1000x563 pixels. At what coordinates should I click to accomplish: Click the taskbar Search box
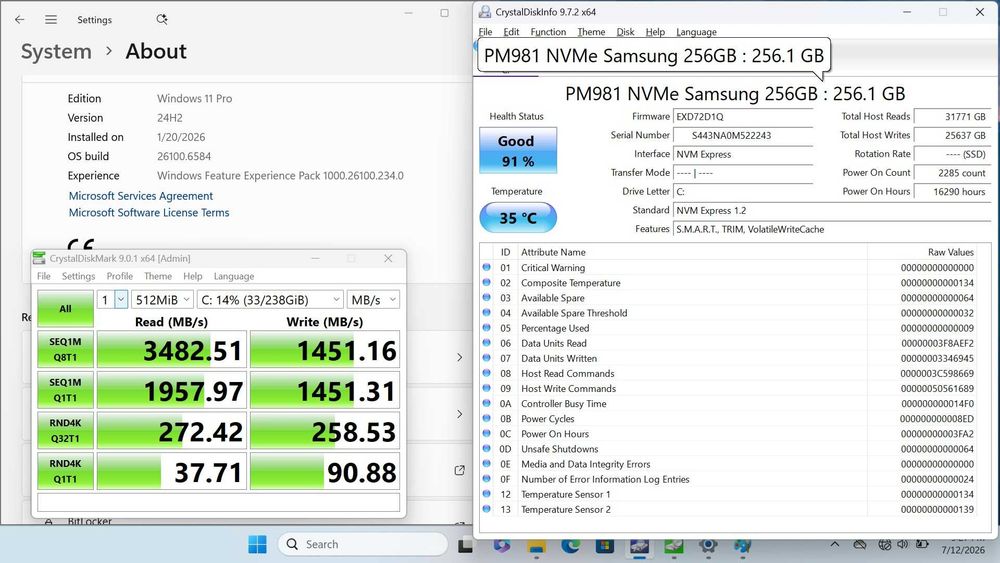[363, 545]
